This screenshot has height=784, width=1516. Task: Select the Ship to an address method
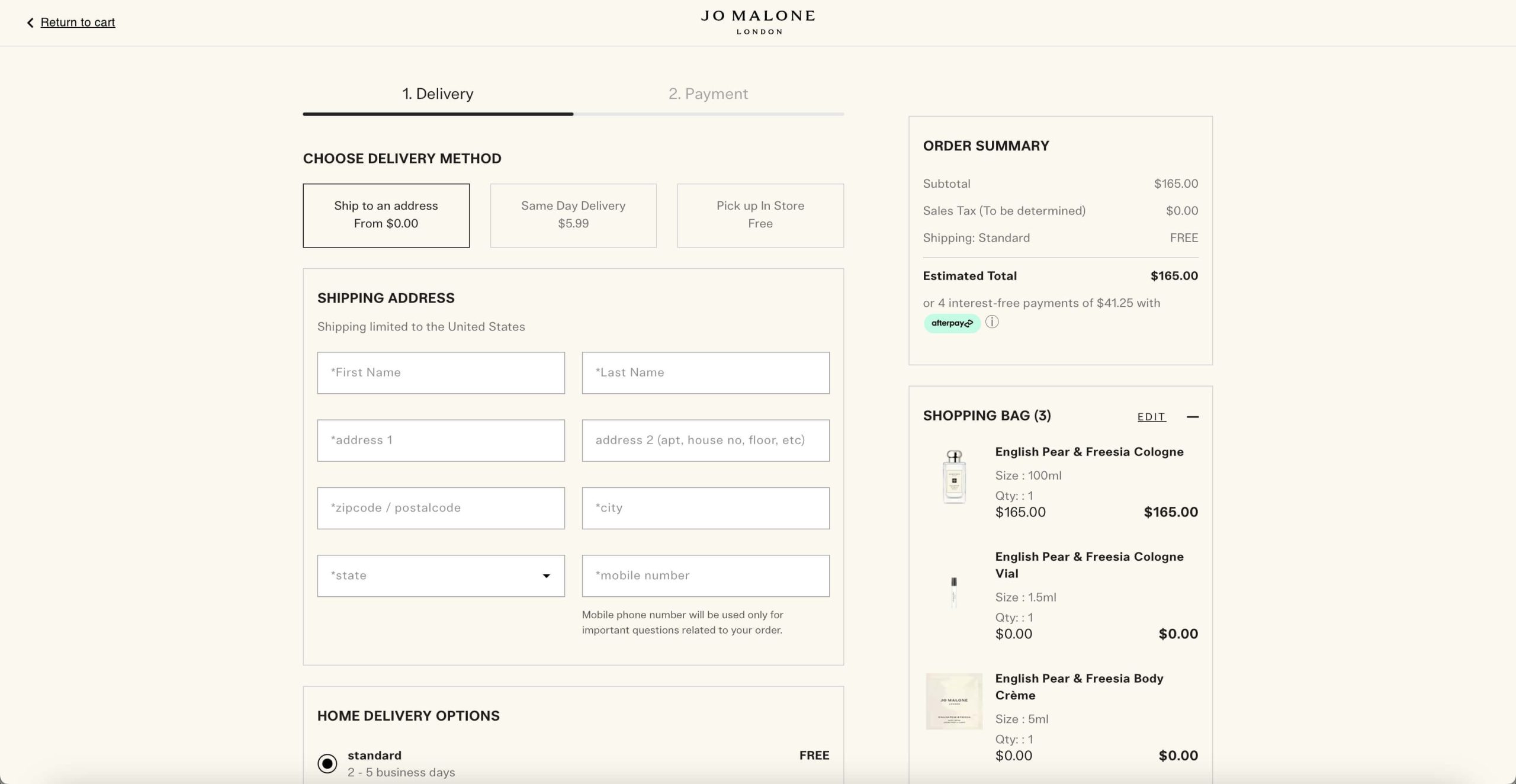(x=386, y=214)
